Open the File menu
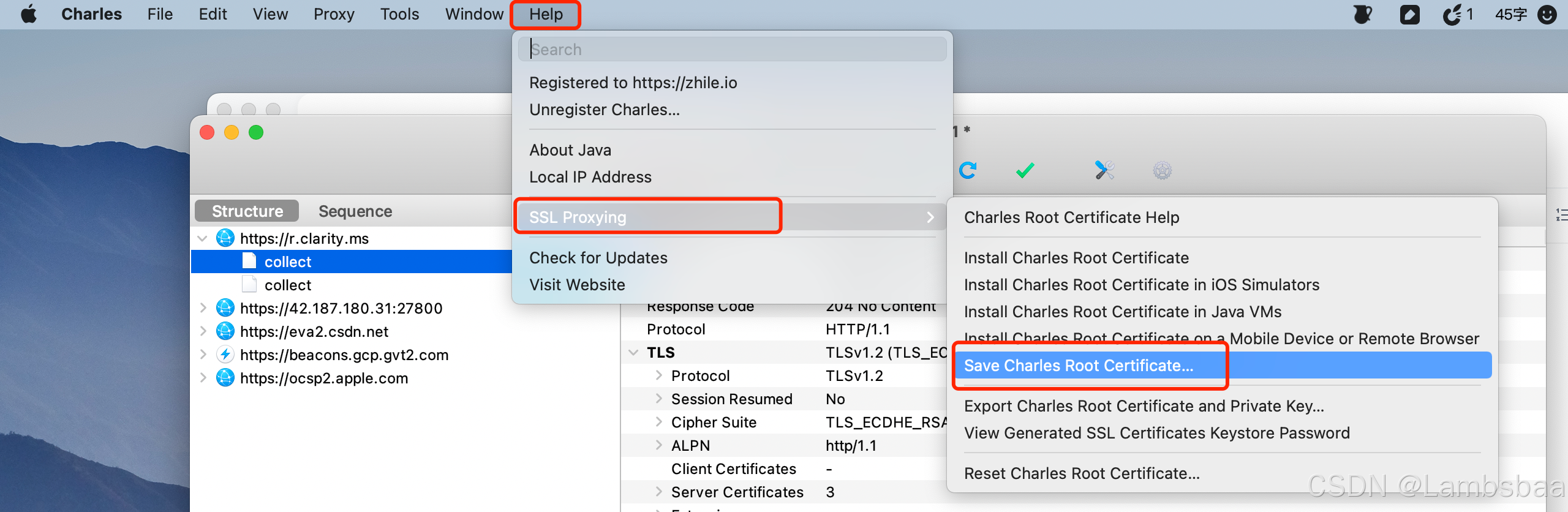1568x512 pixels. point(160,14)
